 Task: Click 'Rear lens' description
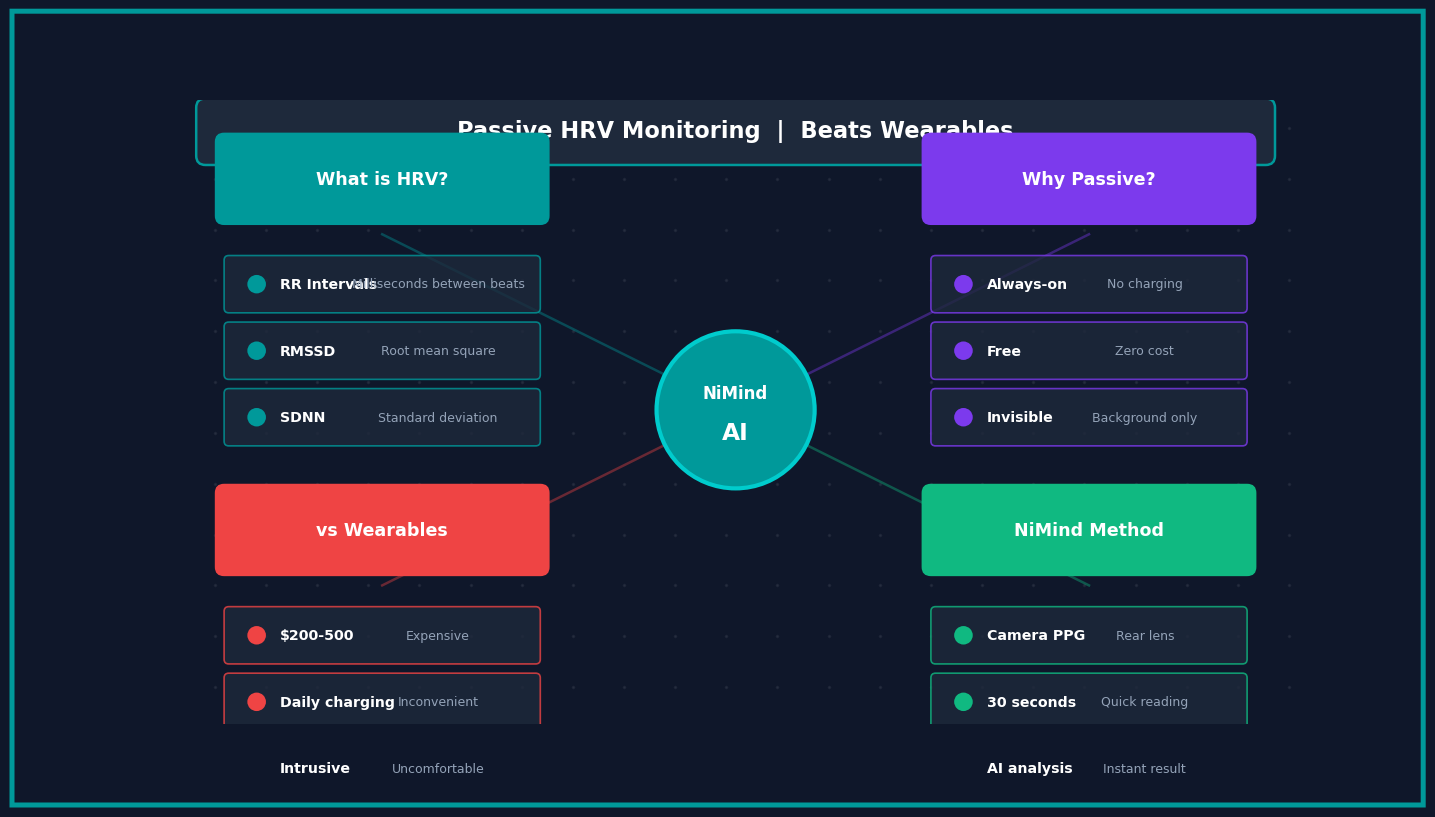(x=1145, y=636)
